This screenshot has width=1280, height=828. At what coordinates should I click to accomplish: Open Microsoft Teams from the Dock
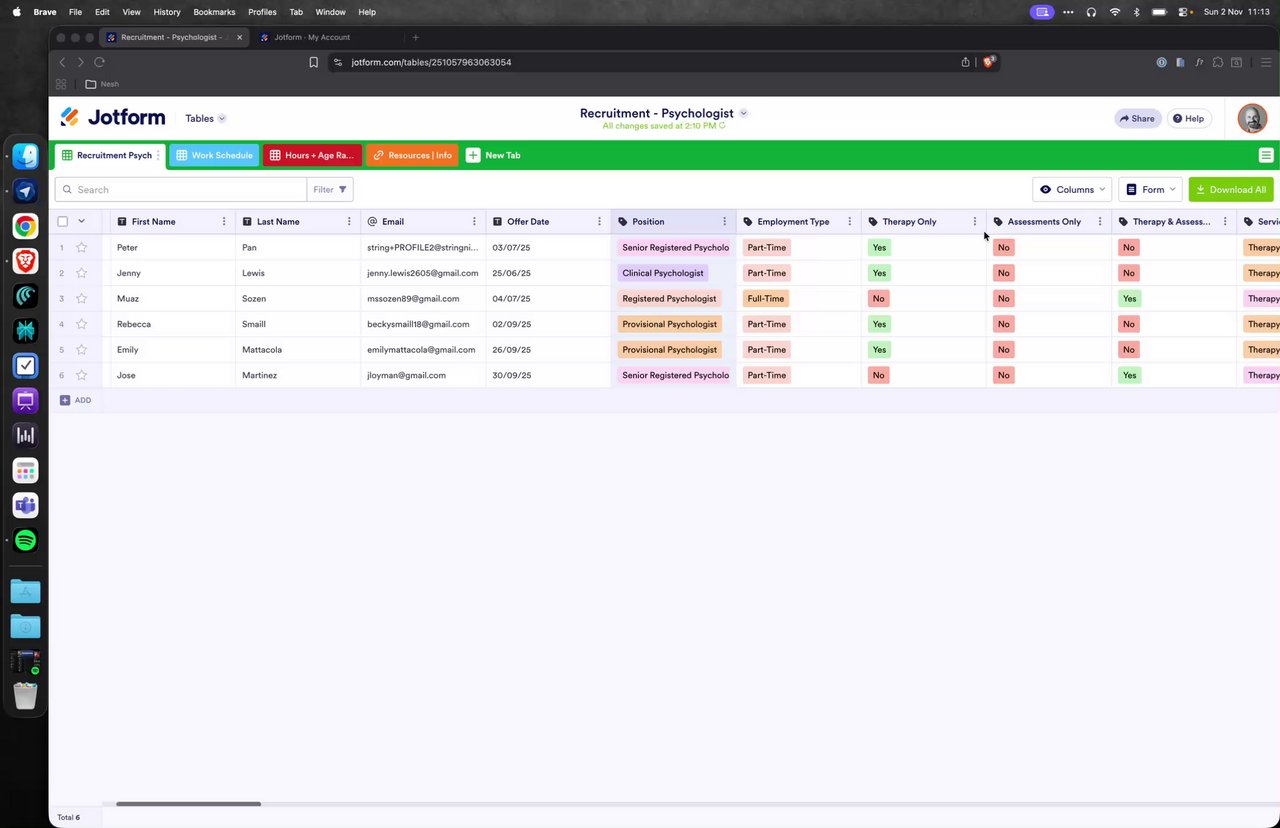(26, 505)
